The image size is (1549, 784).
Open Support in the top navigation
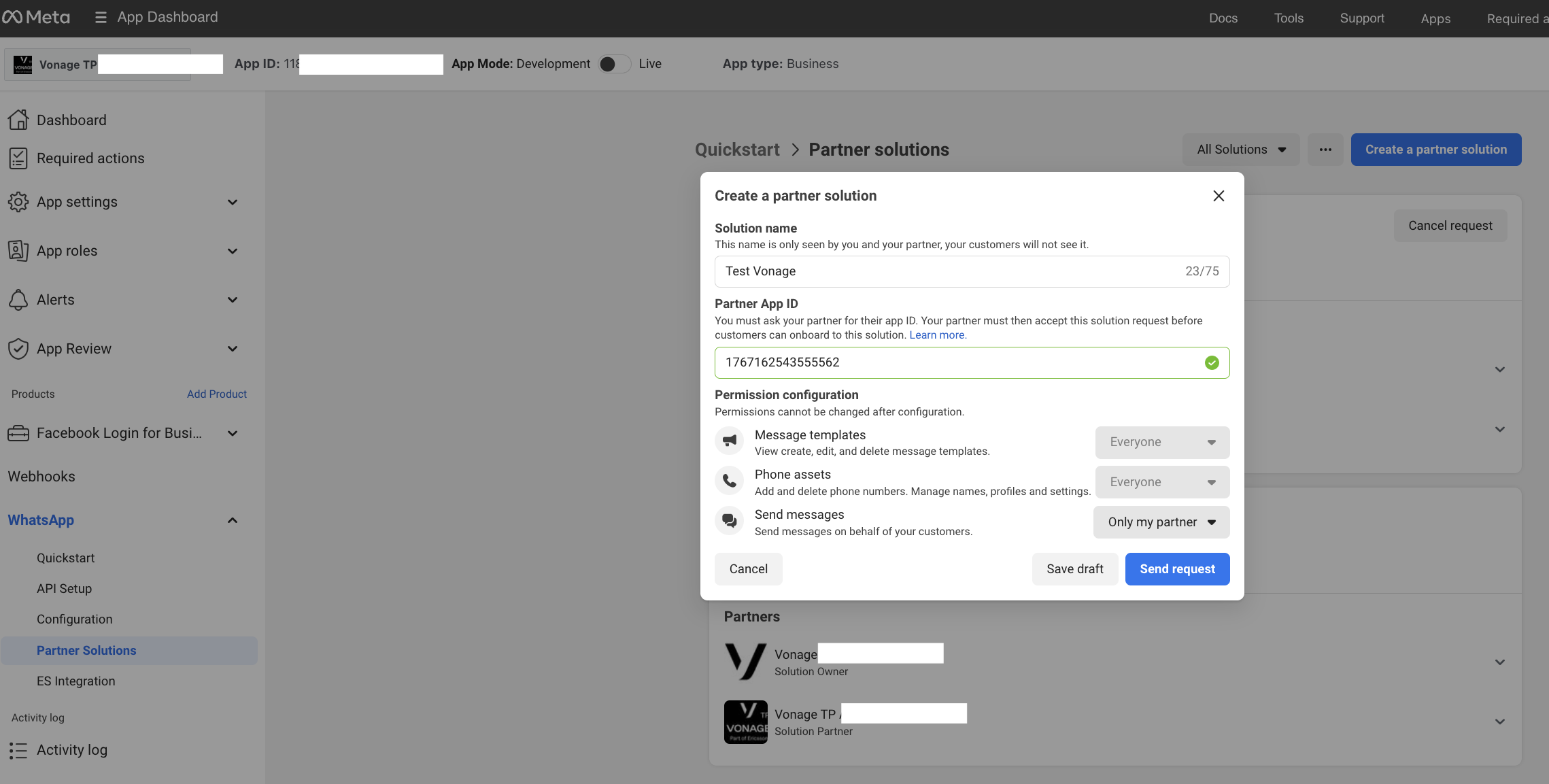(1362, 18)
